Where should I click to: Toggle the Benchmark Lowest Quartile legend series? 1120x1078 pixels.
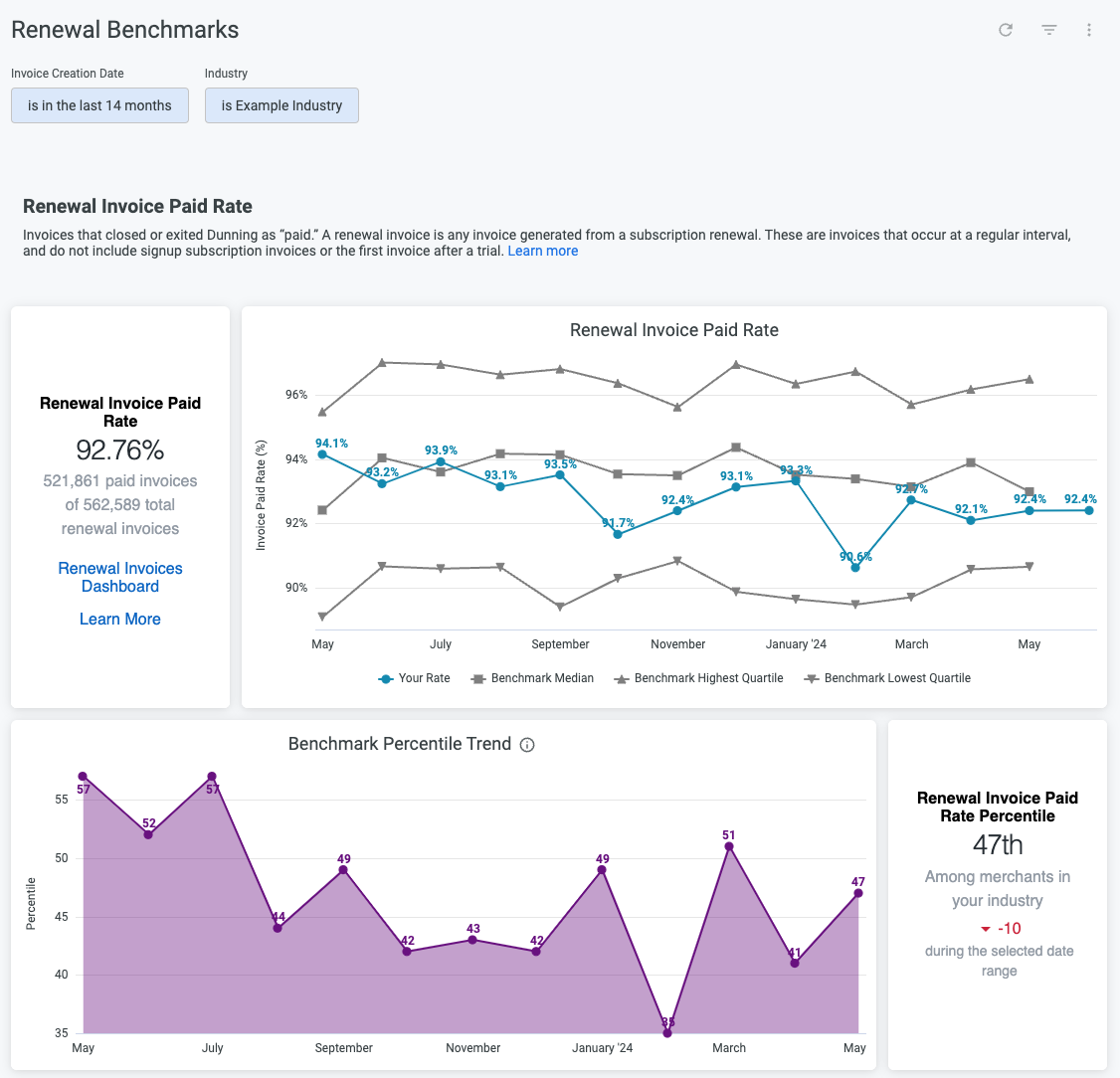887,678
